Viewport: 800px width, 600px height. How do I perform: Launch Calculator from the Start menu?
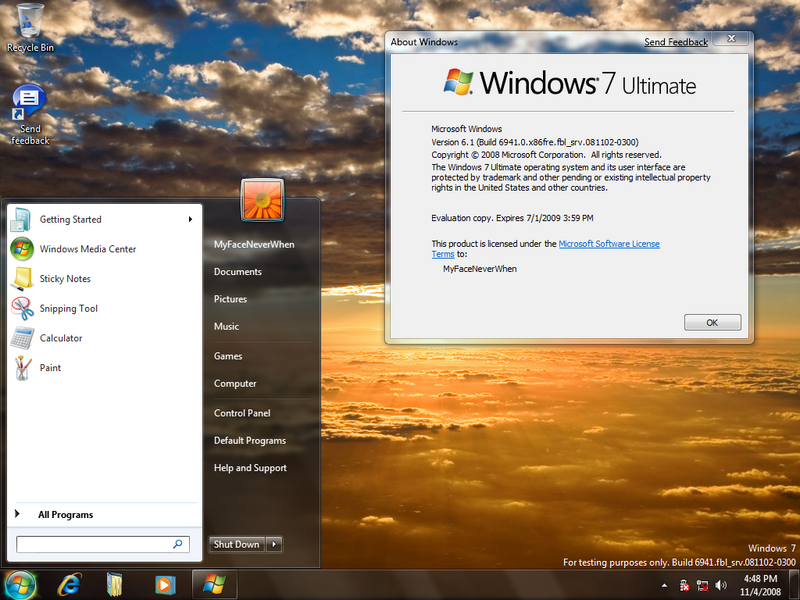[60, 338]
